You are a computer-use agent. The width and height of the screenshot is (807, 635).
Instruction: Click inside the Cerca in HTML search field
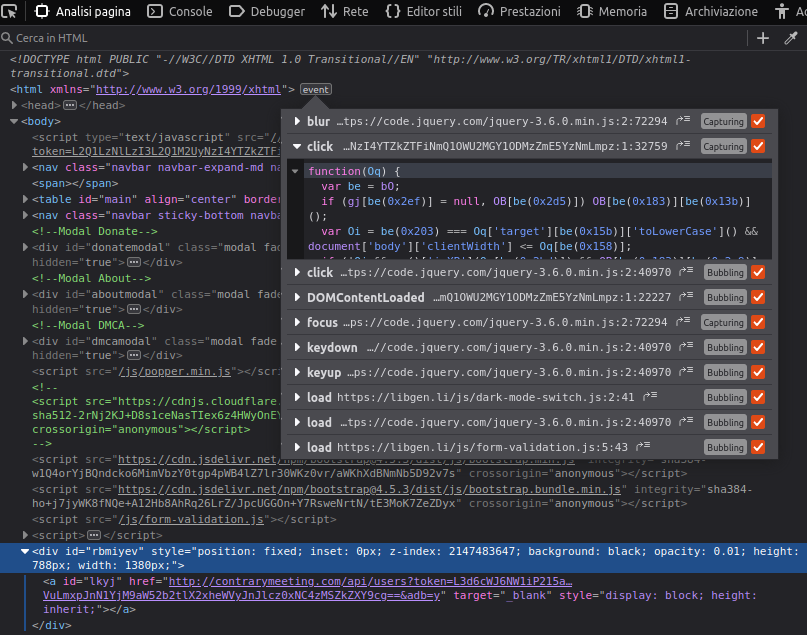coord(100,38)
